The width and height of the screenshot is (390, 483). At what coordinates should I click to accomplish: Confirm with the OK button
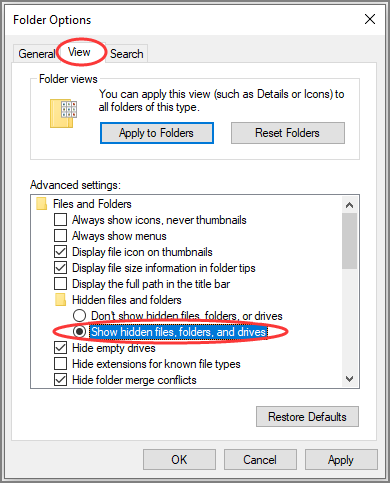[x=179, y=460]
